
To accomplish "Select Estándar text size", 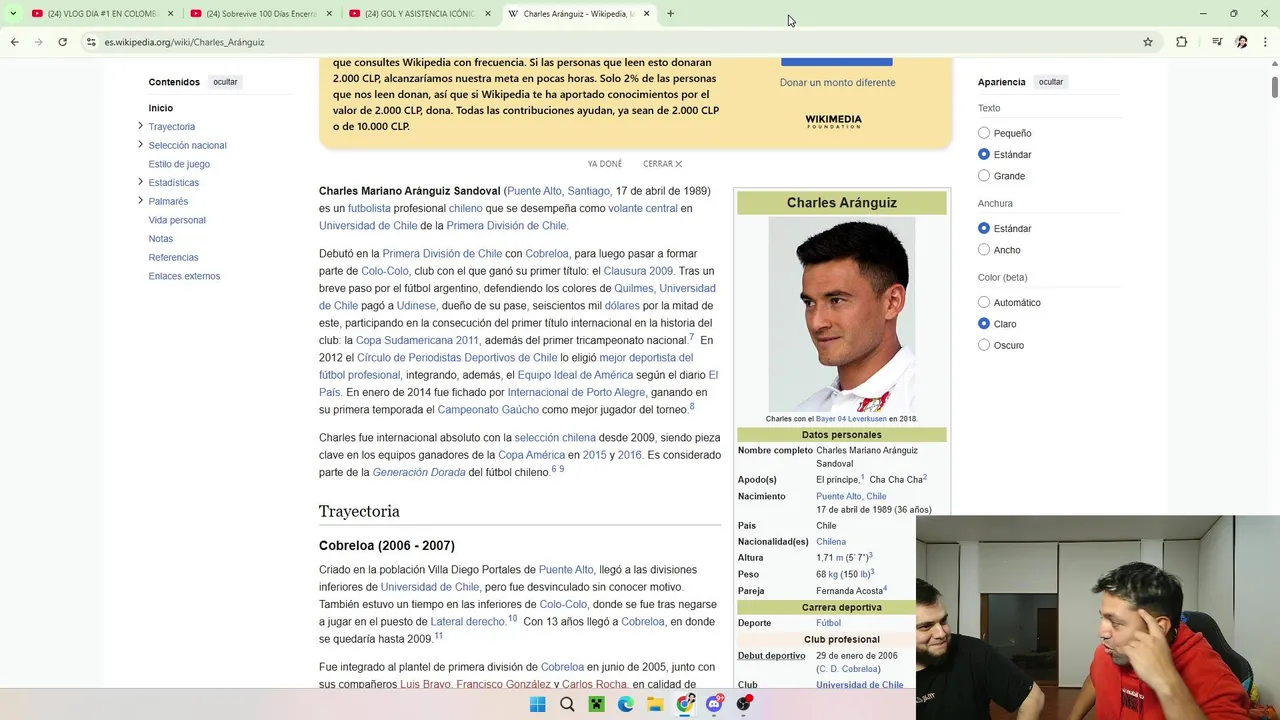I will point(984,154).
